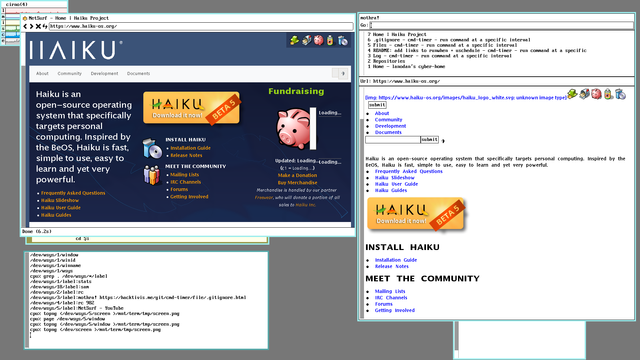Click the battery-like icon in NetSurf page header
This screenshot has width=640, height=360.
pos(330,40)
